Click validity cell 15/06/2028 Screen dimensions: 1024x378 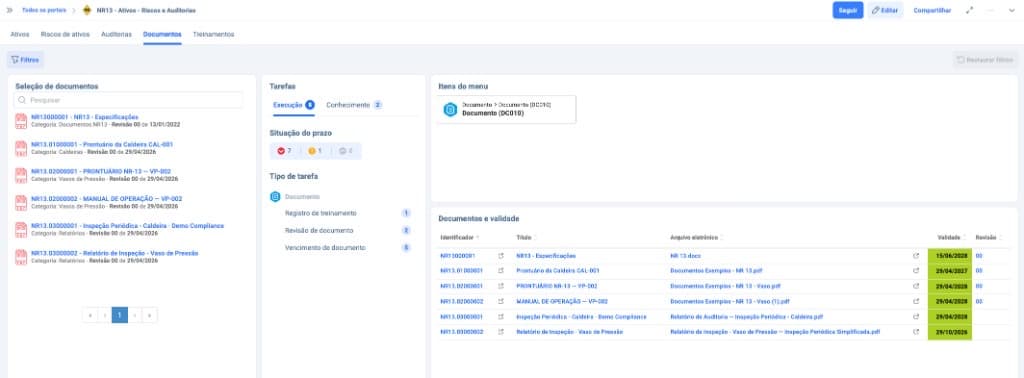pos(950,256)
